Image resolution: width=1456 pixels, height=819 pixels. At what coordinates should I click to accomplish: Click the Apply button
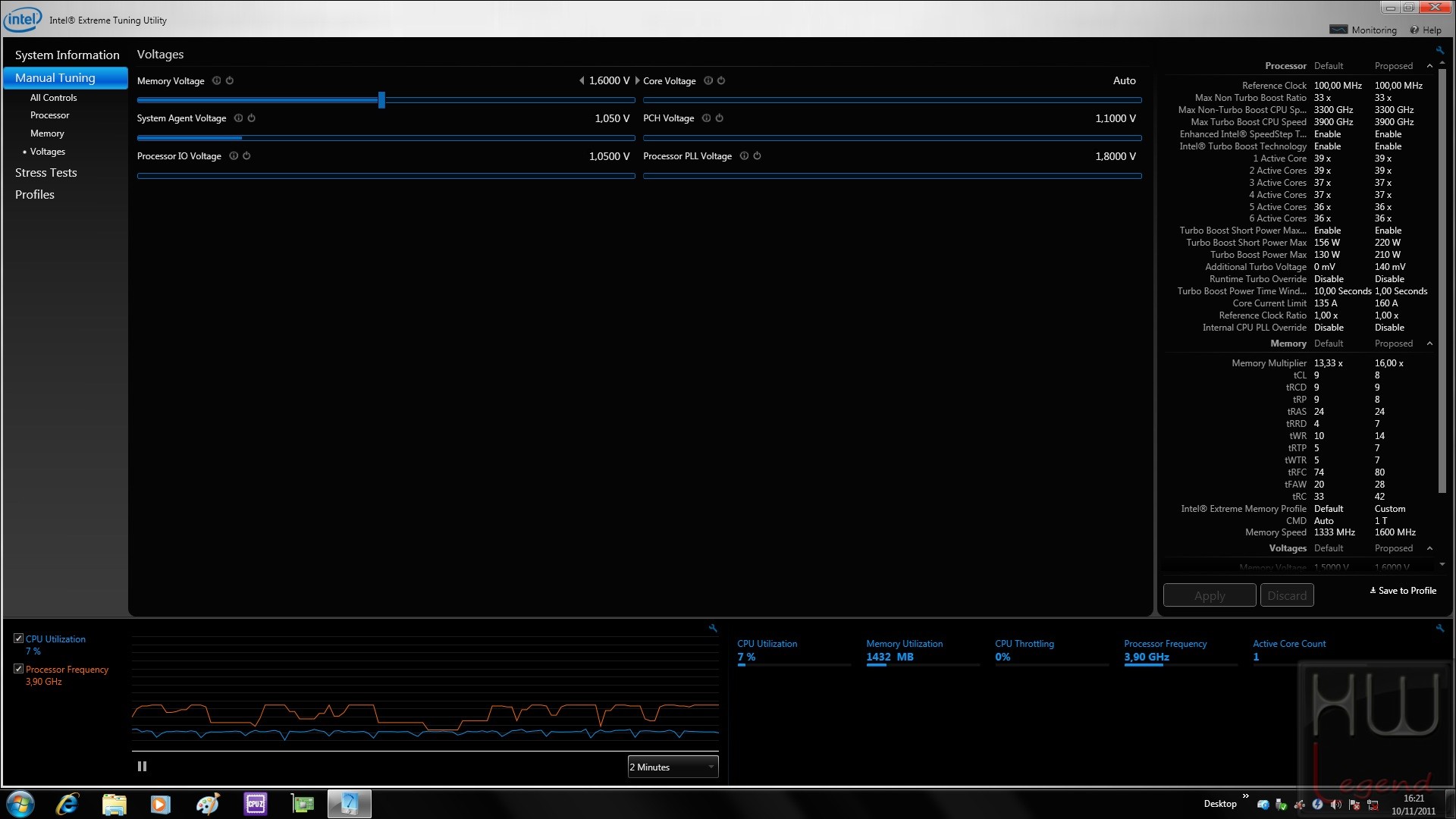pyautogui.click(x=1210, y=595)
